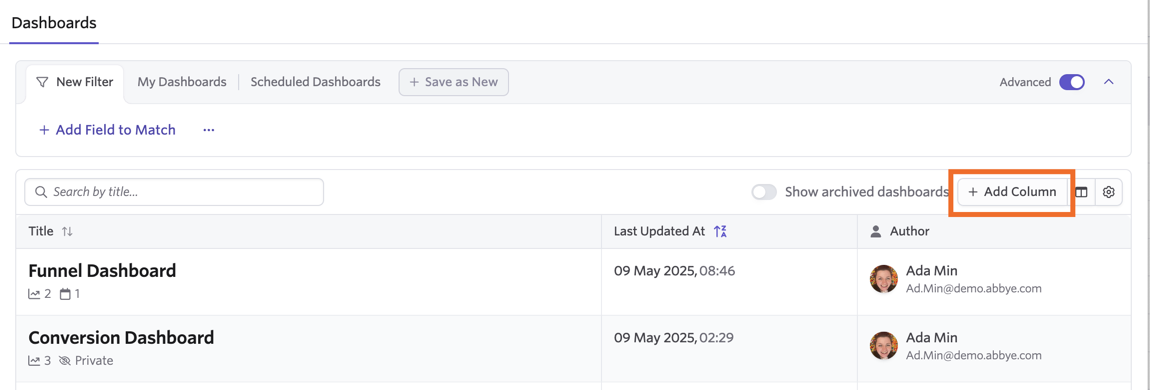This screenshot has height=390, width=1150.
Task: Click the Last Updated At header
Action: pyautogui.click(x=659, y=232)
